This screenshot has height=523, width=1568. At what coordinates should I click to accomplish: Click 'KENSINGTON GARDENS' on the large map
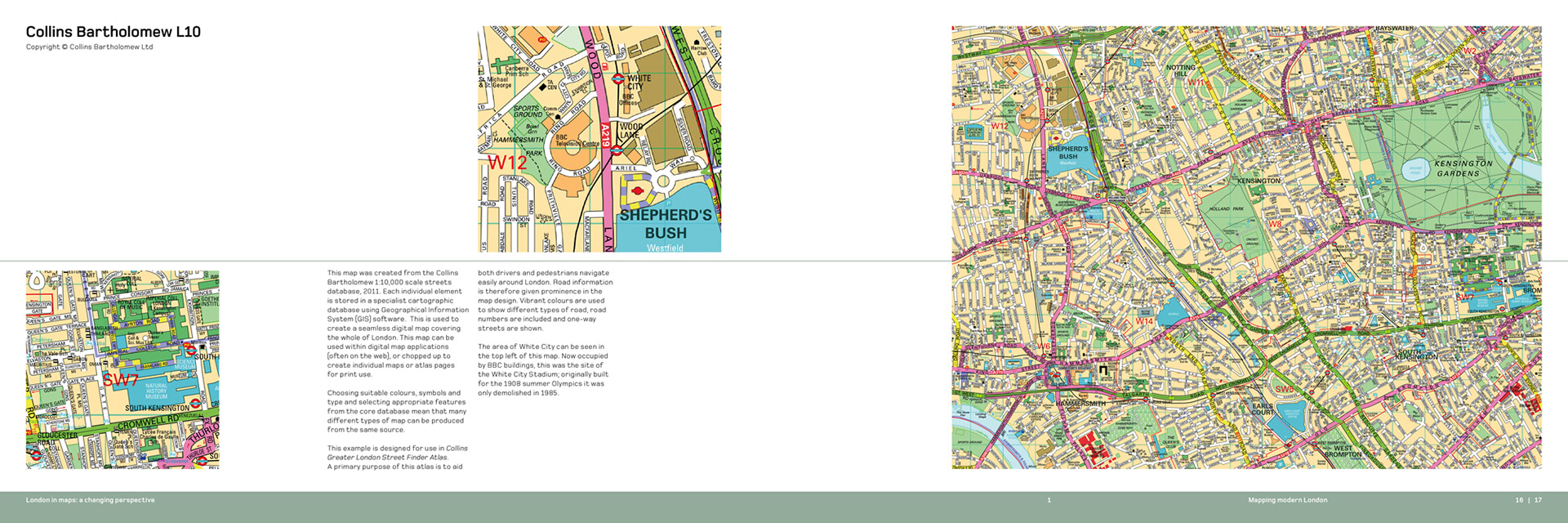tap(1462, 168)
